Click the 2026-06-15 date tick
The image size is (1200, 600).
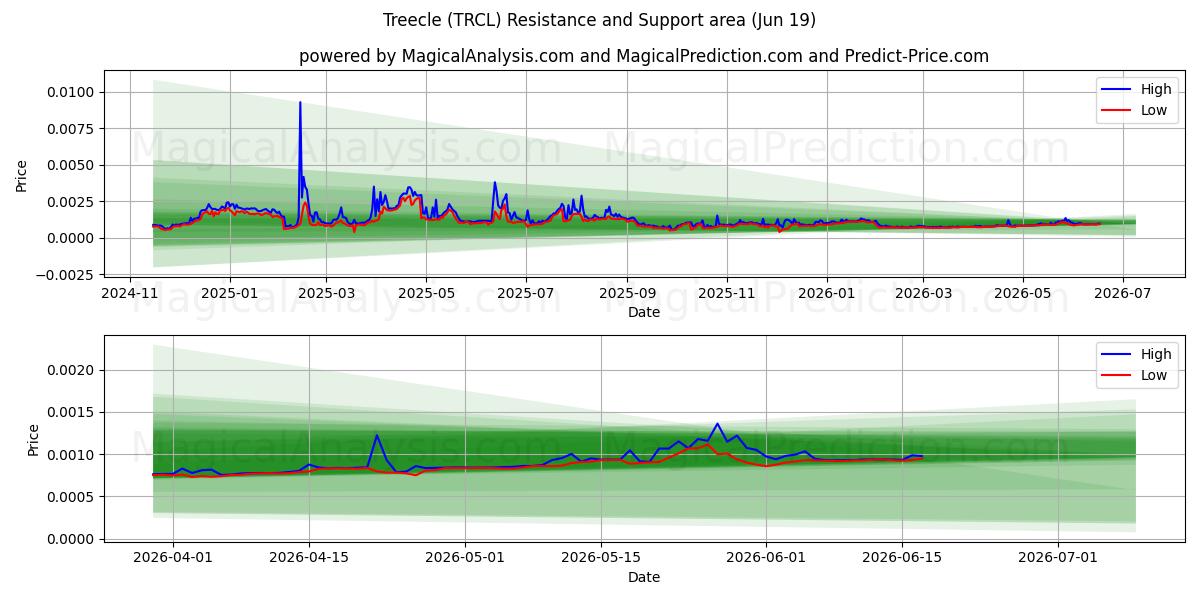tap(902, 559)
